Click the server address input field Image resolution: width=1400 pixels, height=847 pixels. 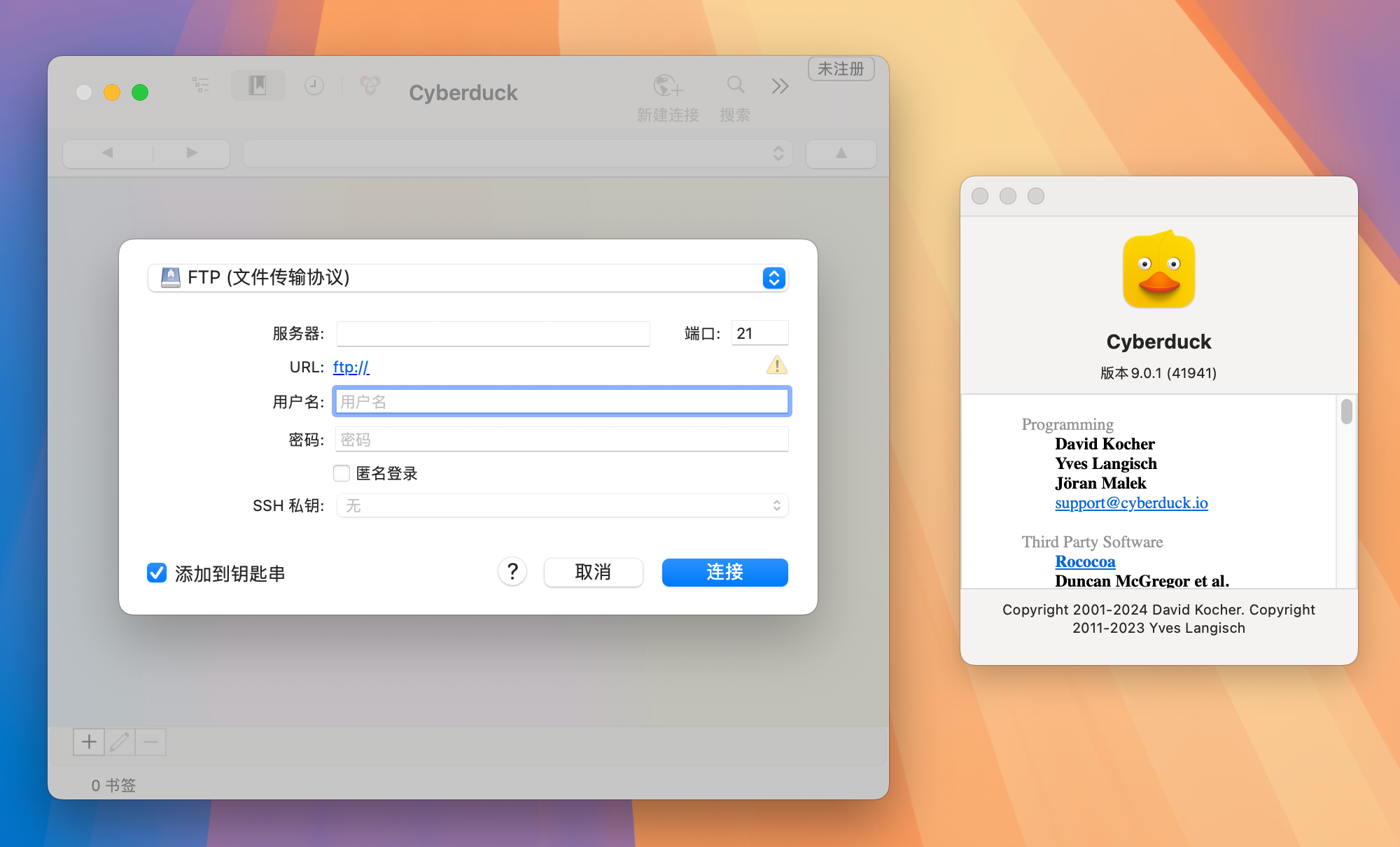pyautogui.click(x=493, y=334)
